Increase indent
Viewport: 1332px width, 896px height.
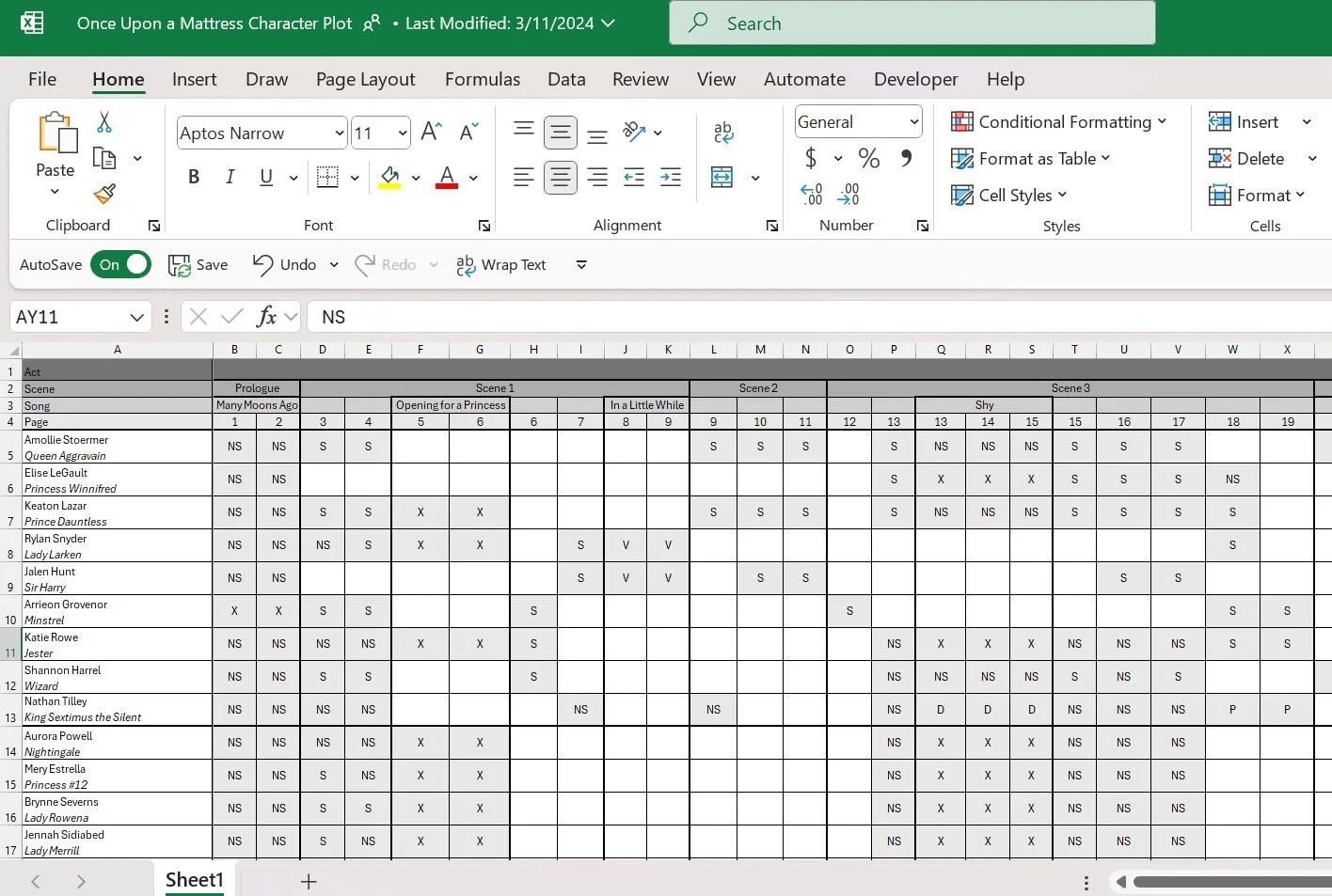click(671, 177)
